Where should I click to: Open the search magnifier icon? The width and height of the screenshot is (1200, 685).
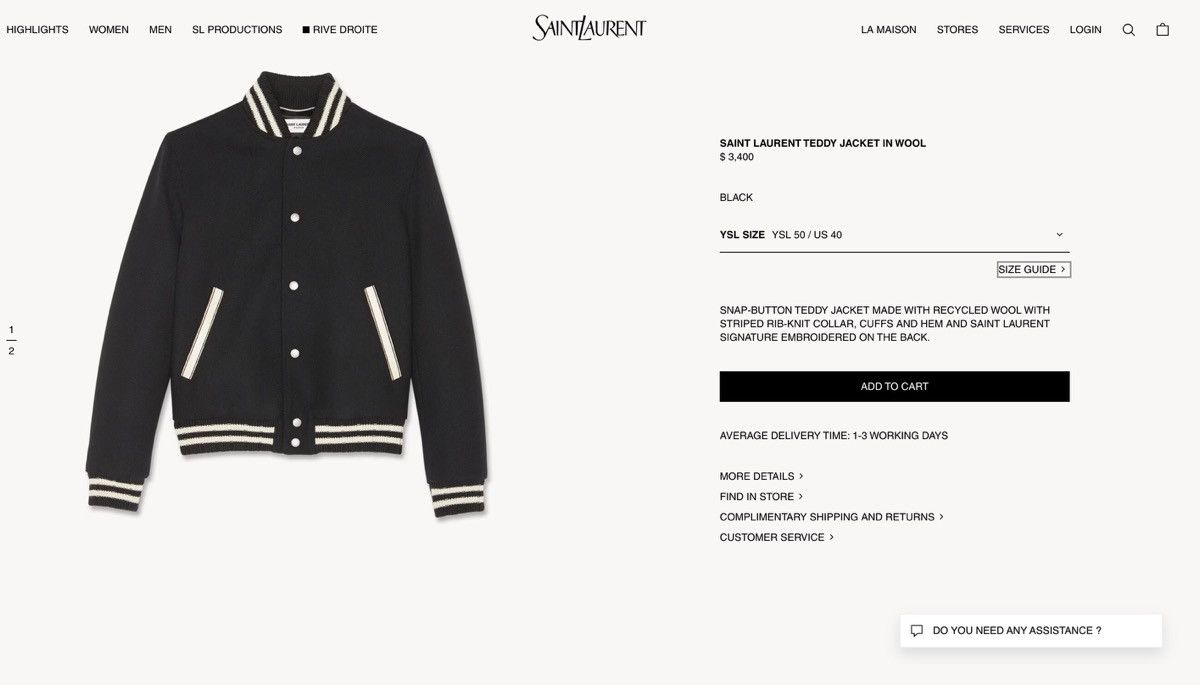[1128, 30]
